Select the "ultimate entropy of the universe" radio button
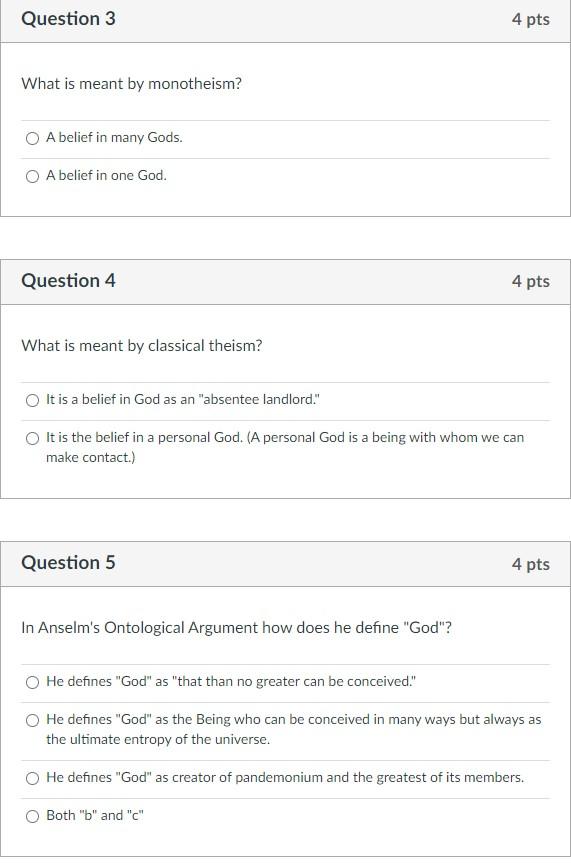 point(32,720)
